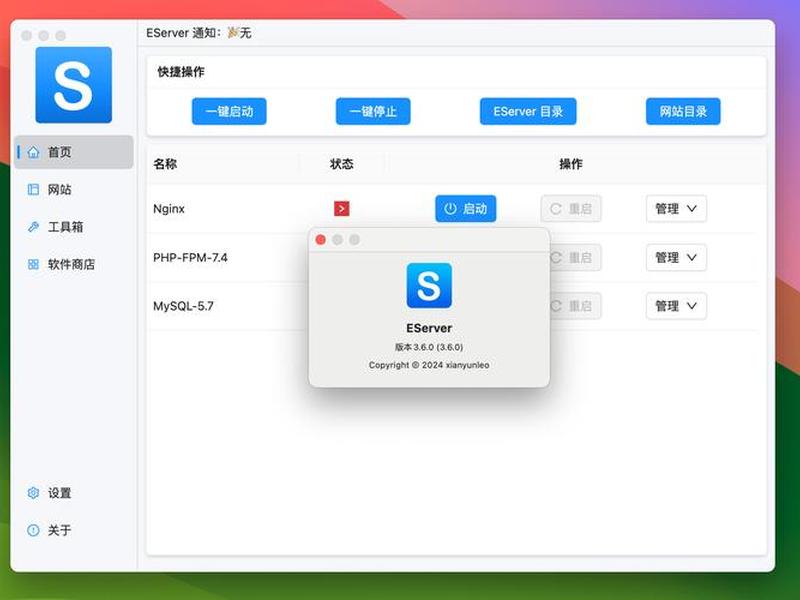Image resolution: width=800 pixels, height=600 pixels.
Task: Open the 网站目录 button
Action: tap(683, 111)
